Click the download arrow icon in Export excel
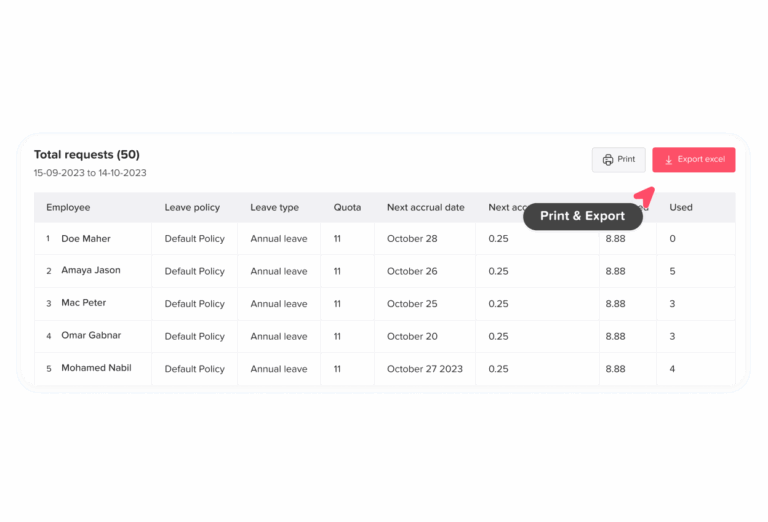 tap(669, 160)
